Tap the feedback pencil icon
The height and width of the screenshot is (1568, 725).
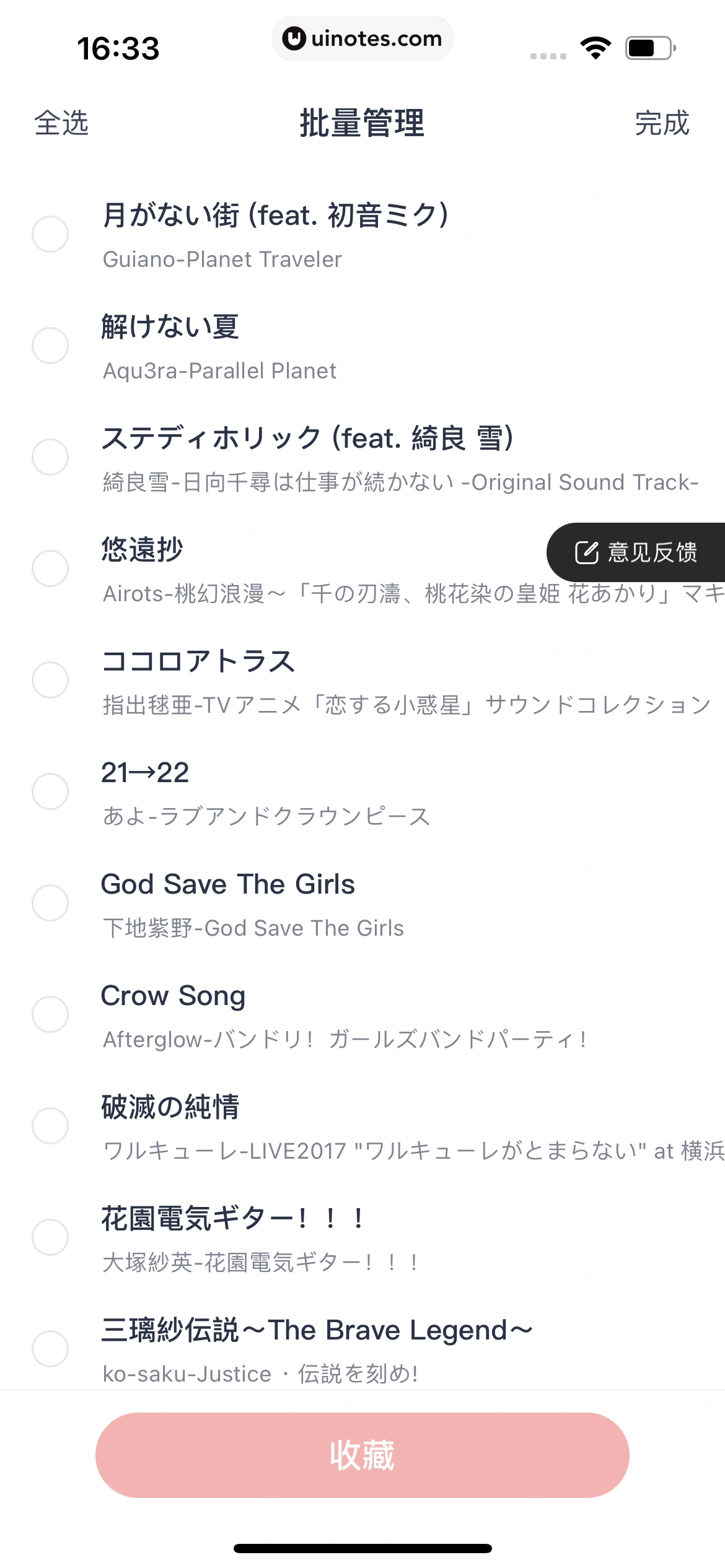586,552
